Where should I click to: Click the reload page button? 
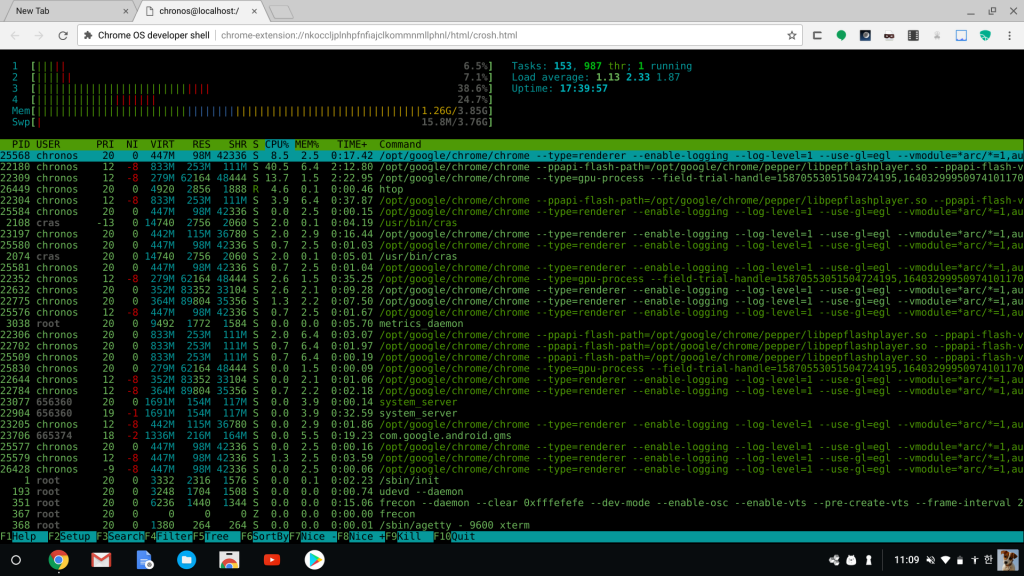[x=62, y=35]
